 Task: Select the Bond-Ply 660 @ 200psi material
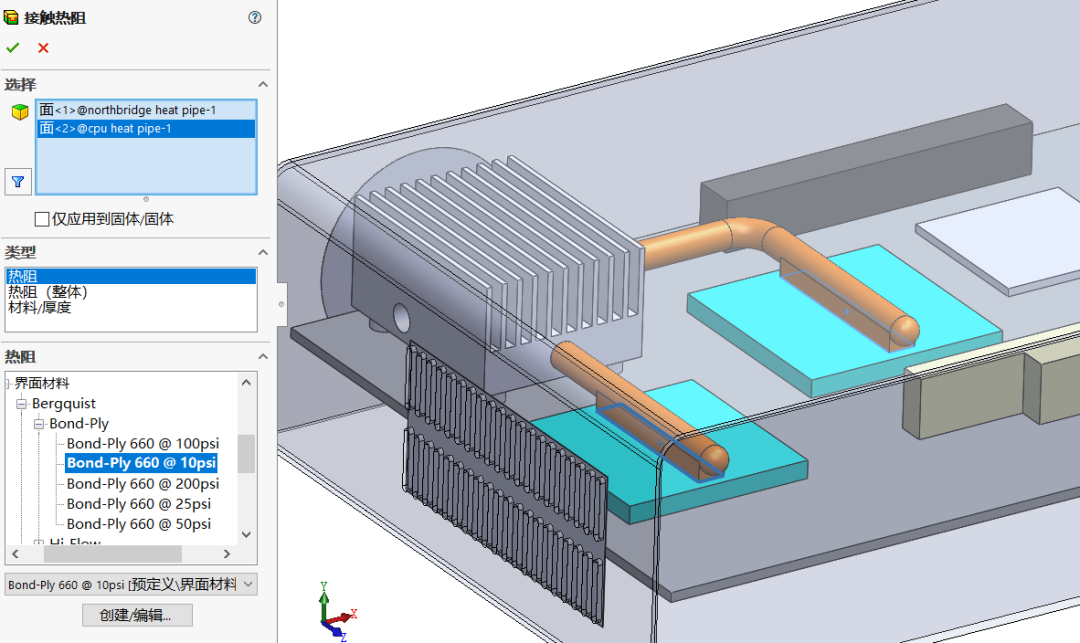[143, 483]
